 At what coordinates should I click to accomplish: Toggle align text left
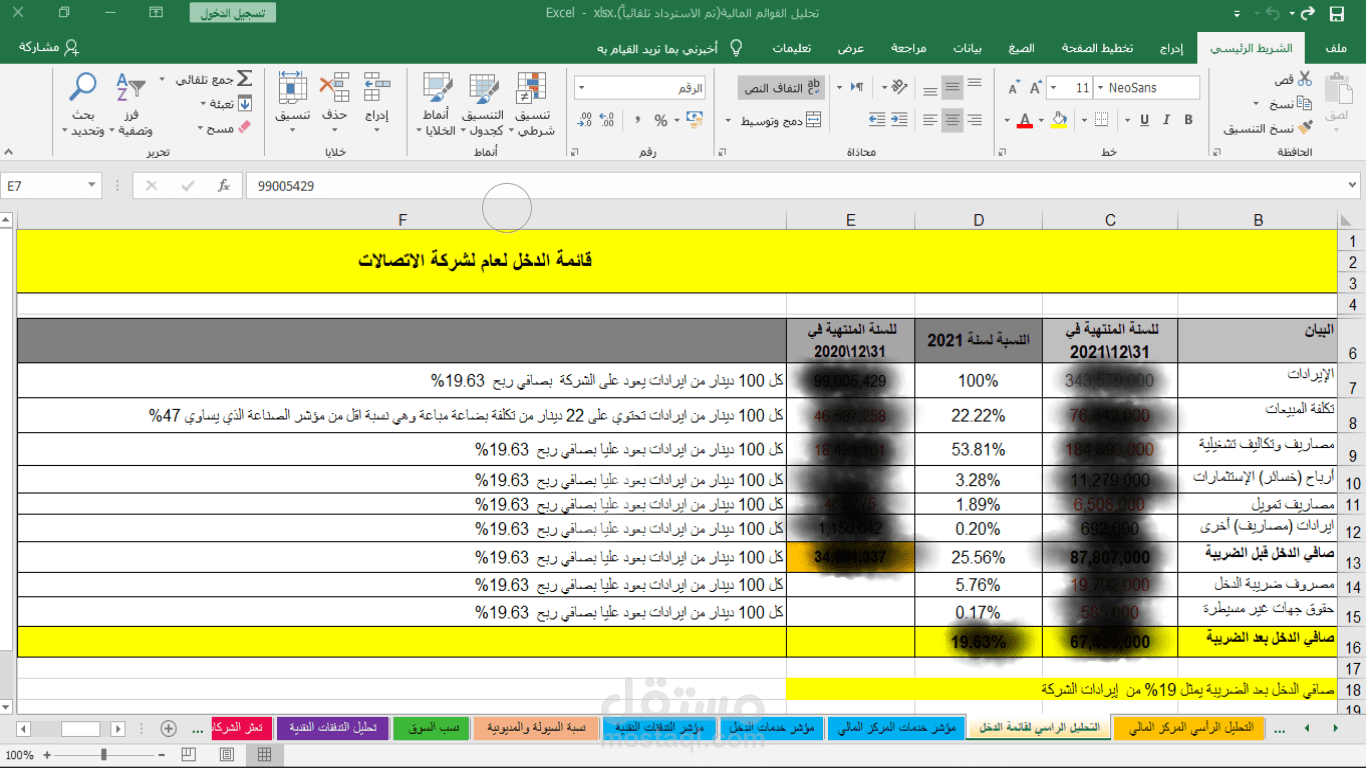pos(929,120)
